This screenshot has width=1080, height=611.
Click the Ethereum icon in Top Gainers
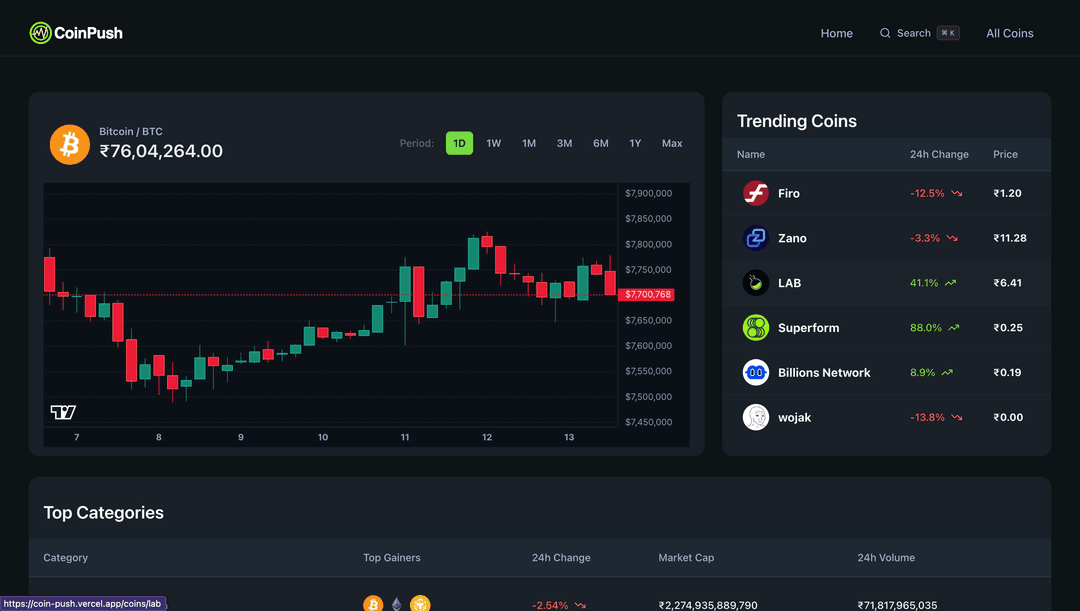(x=396, y=604)
